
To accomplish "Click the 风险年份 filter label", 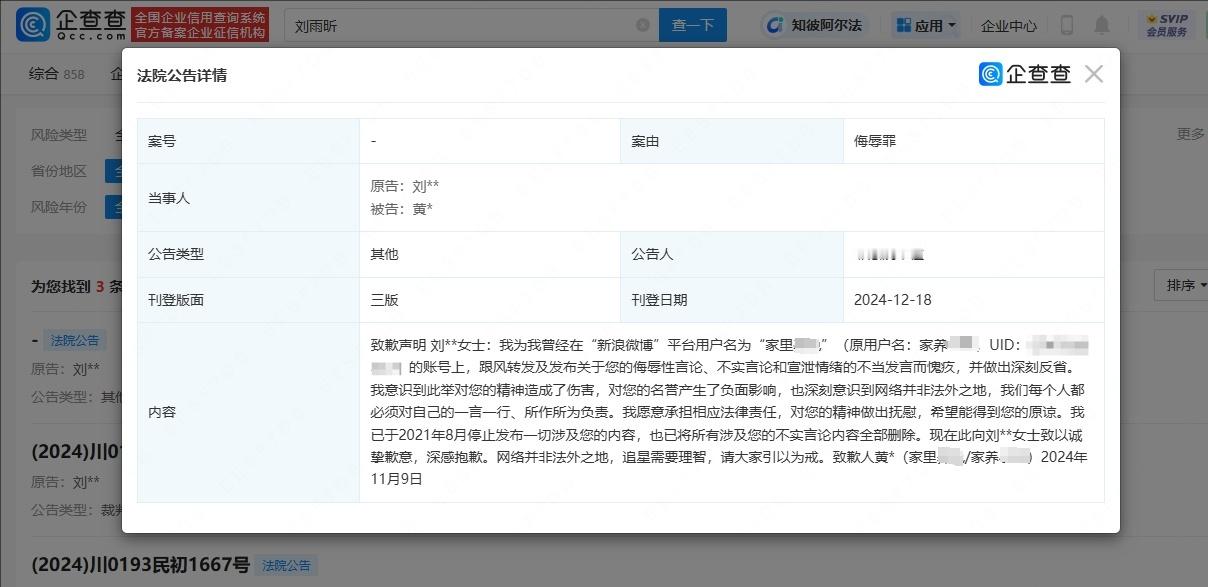I will [58, 208].
